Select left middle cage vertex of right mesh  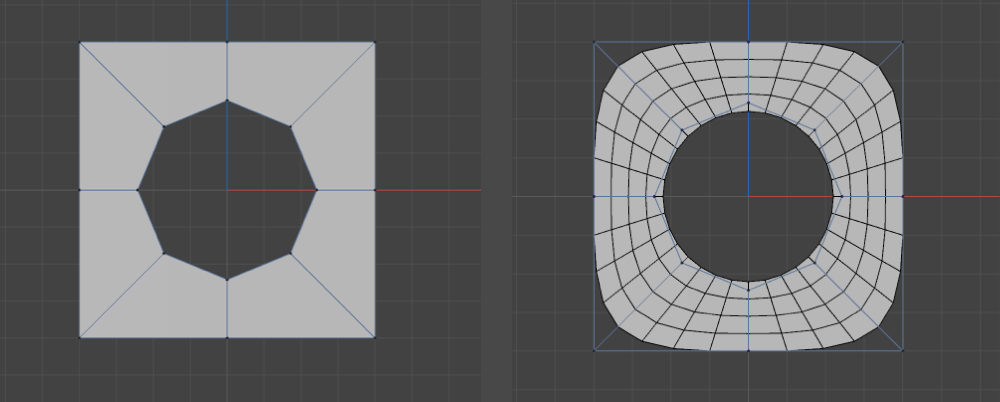[594, 196]
